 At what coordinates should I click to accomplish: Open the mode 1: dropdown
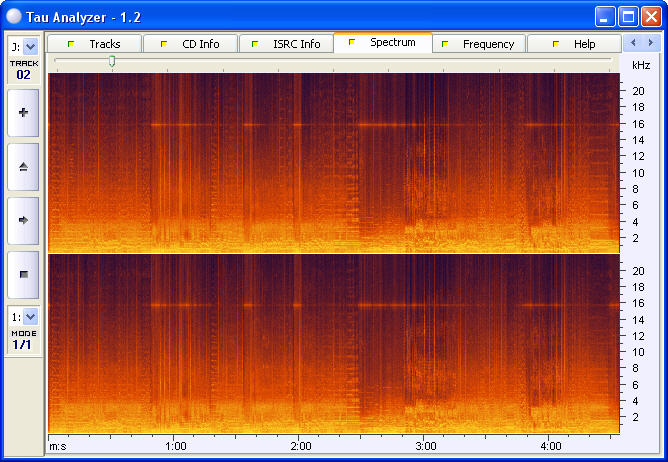tap(30, 317)
